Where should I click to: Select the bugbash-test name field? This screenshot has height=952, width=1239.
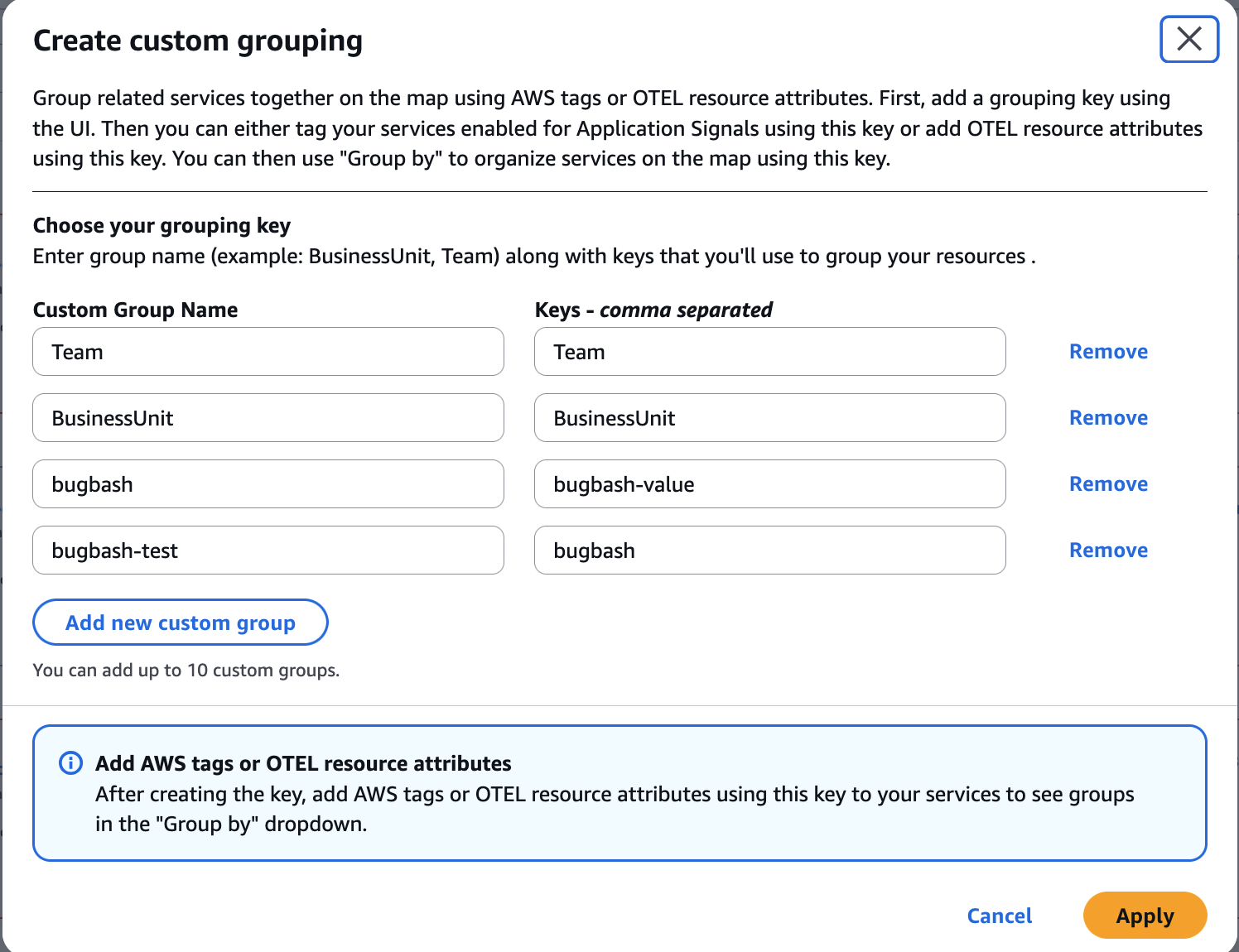tap(268, 550)
